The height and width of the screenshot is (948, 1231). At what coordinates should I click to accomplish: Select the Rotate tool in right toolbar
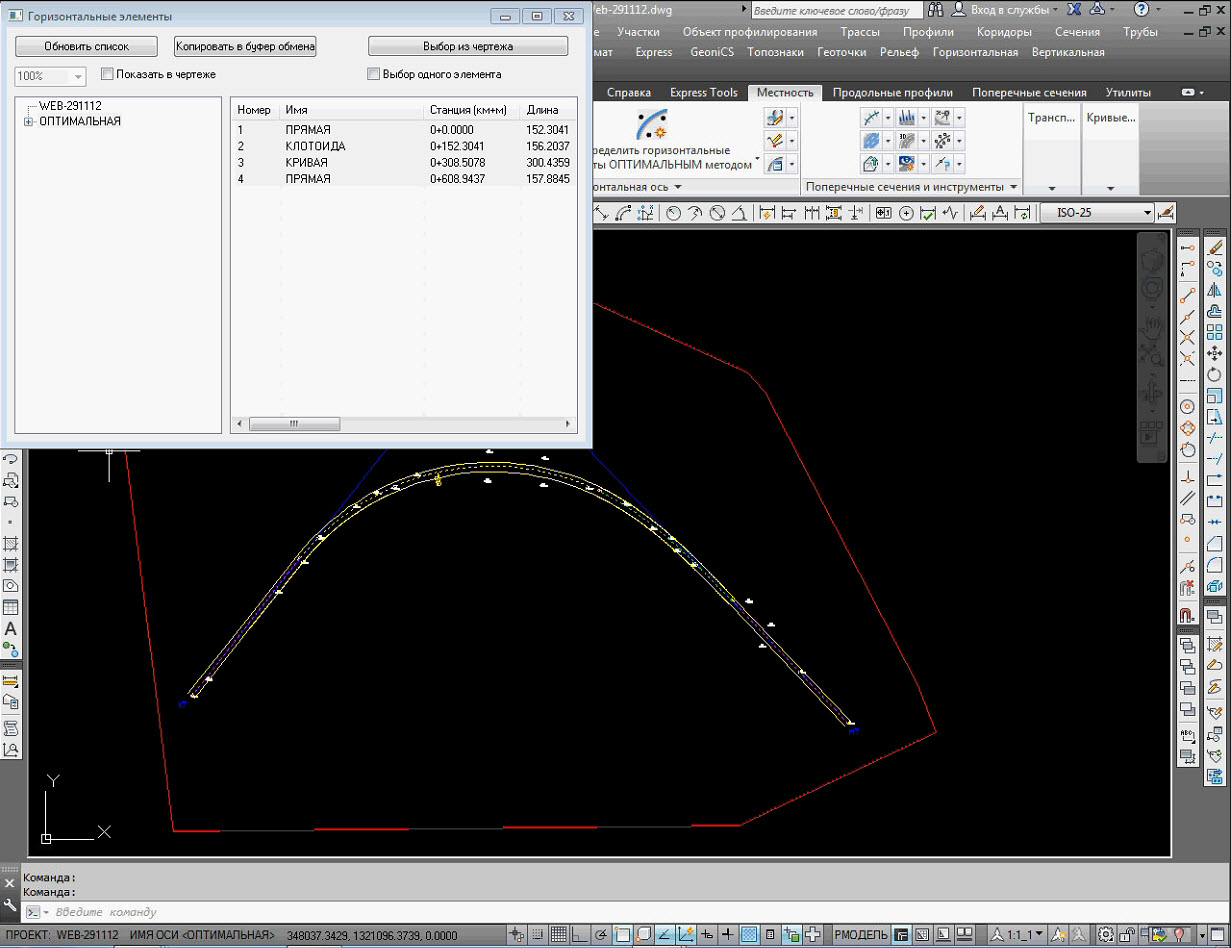[x=1215, y=374]
